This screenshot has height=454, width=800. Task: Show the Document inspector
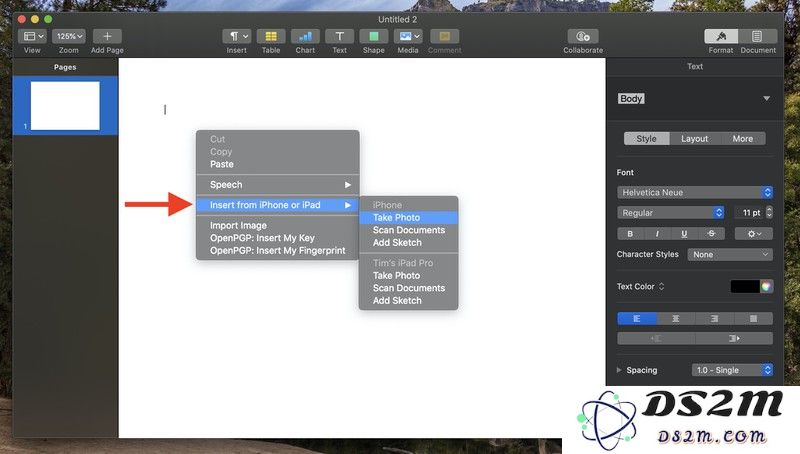click(757, 36)
